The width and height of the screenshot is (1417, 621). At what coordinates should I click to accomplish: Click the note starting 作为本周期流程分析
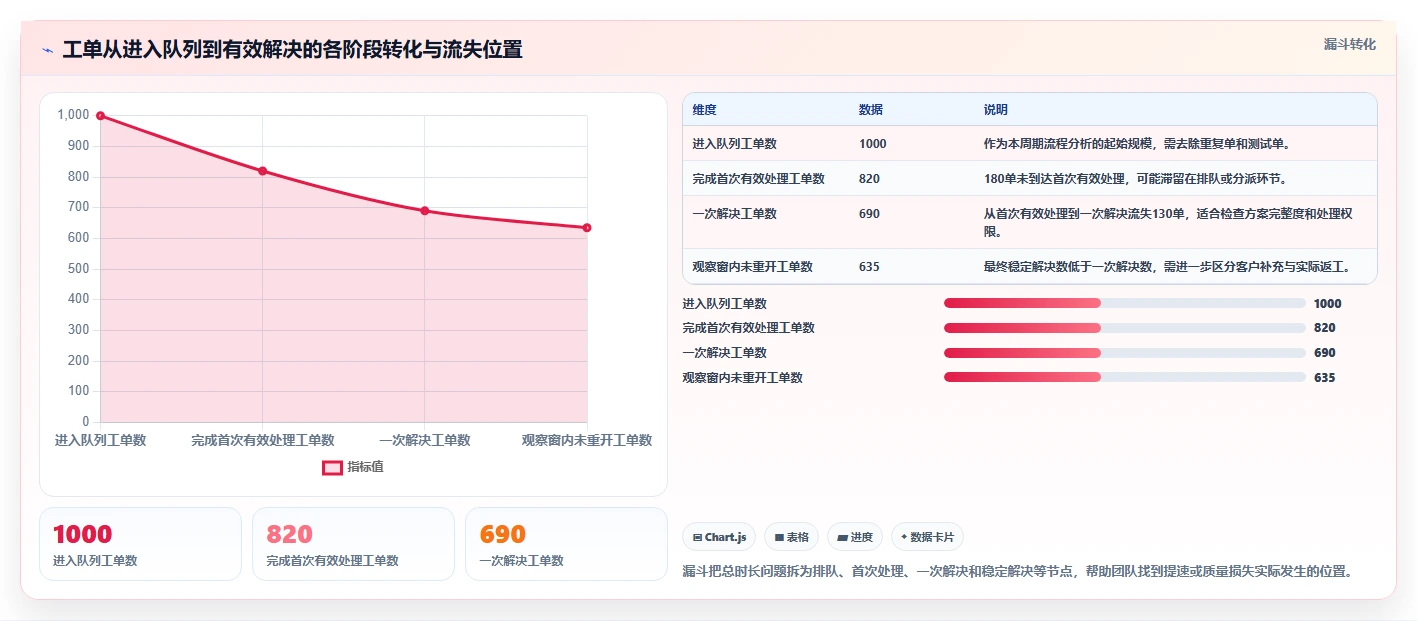[x=1137, y=144]
